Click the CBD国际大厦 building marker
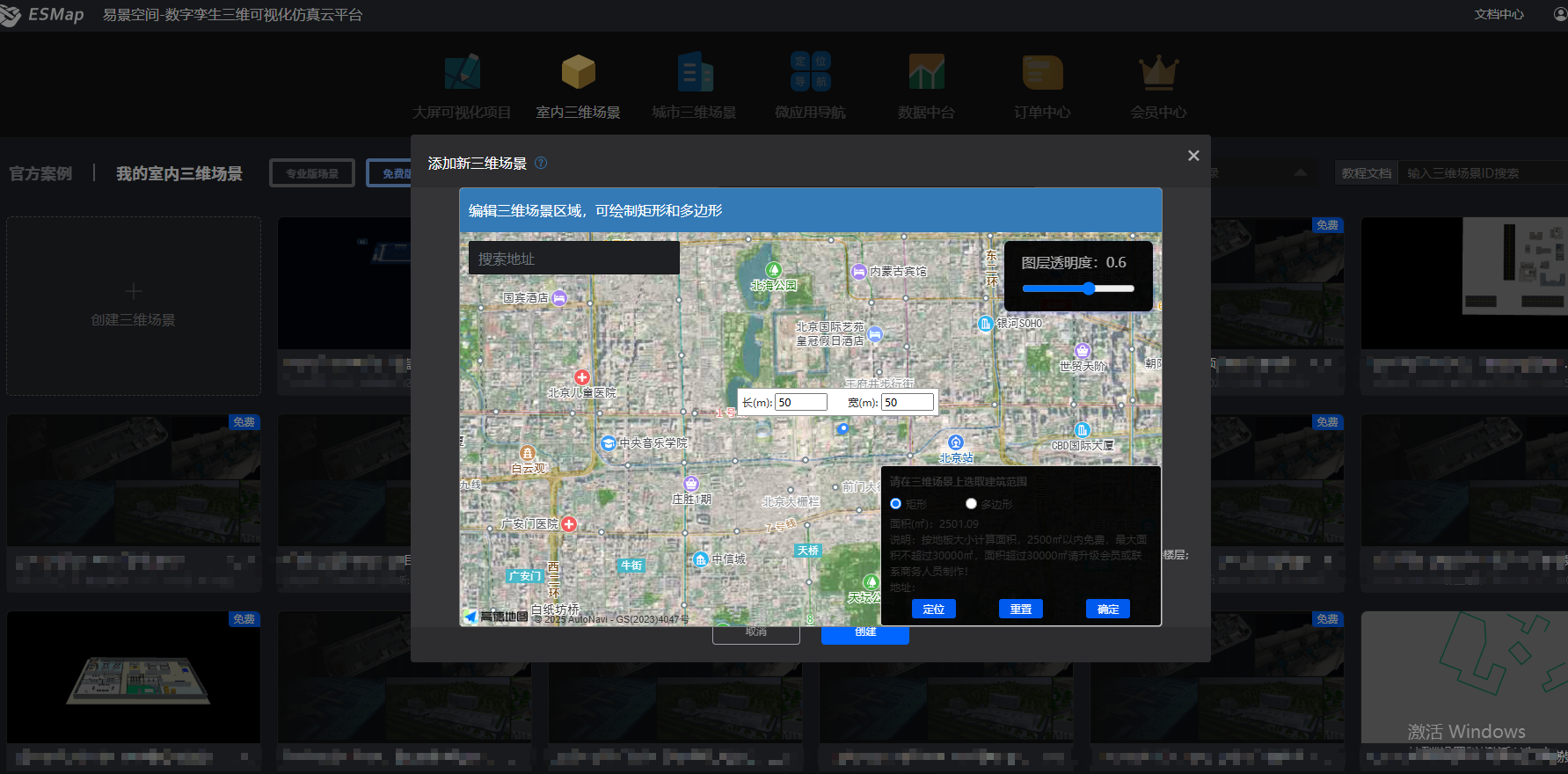 (1083, 430)
